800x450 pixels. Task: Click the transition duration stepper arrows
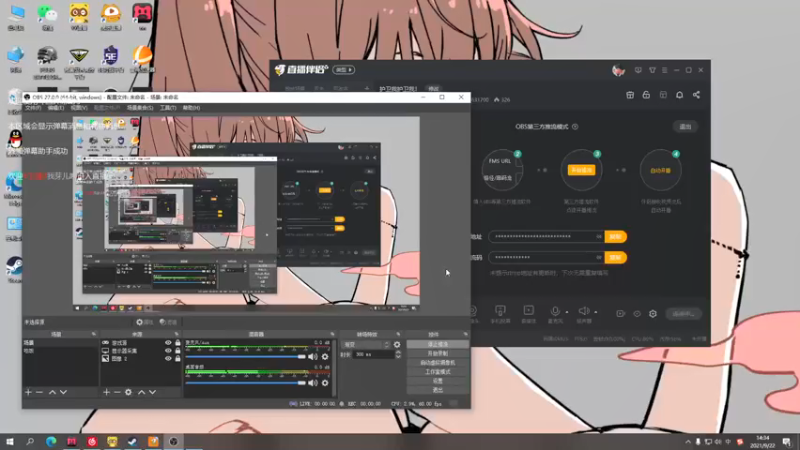pos(398,354)
